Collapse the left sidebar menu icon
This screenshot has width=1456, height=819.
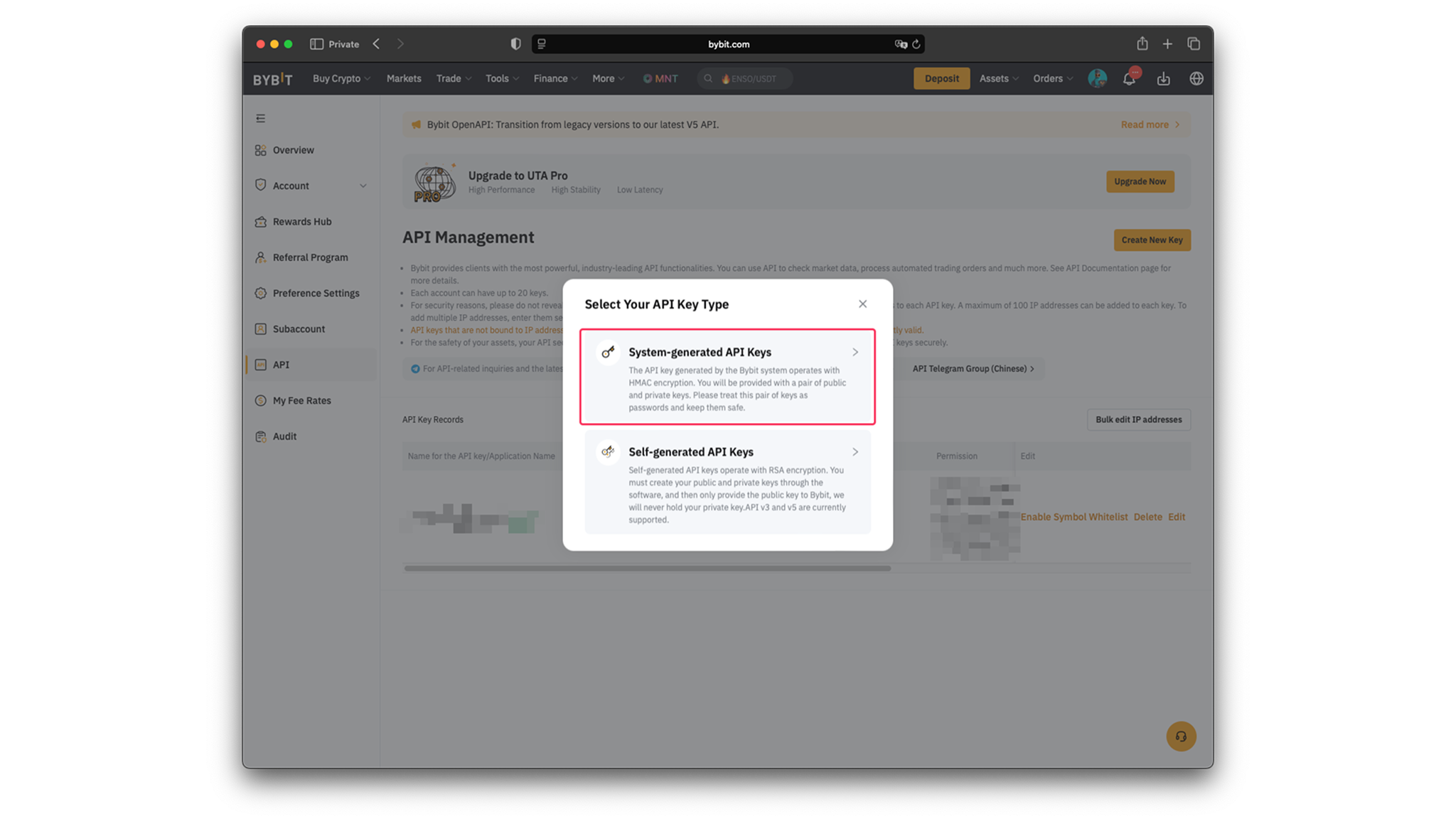pyautogui.click(x=261, y=119)
